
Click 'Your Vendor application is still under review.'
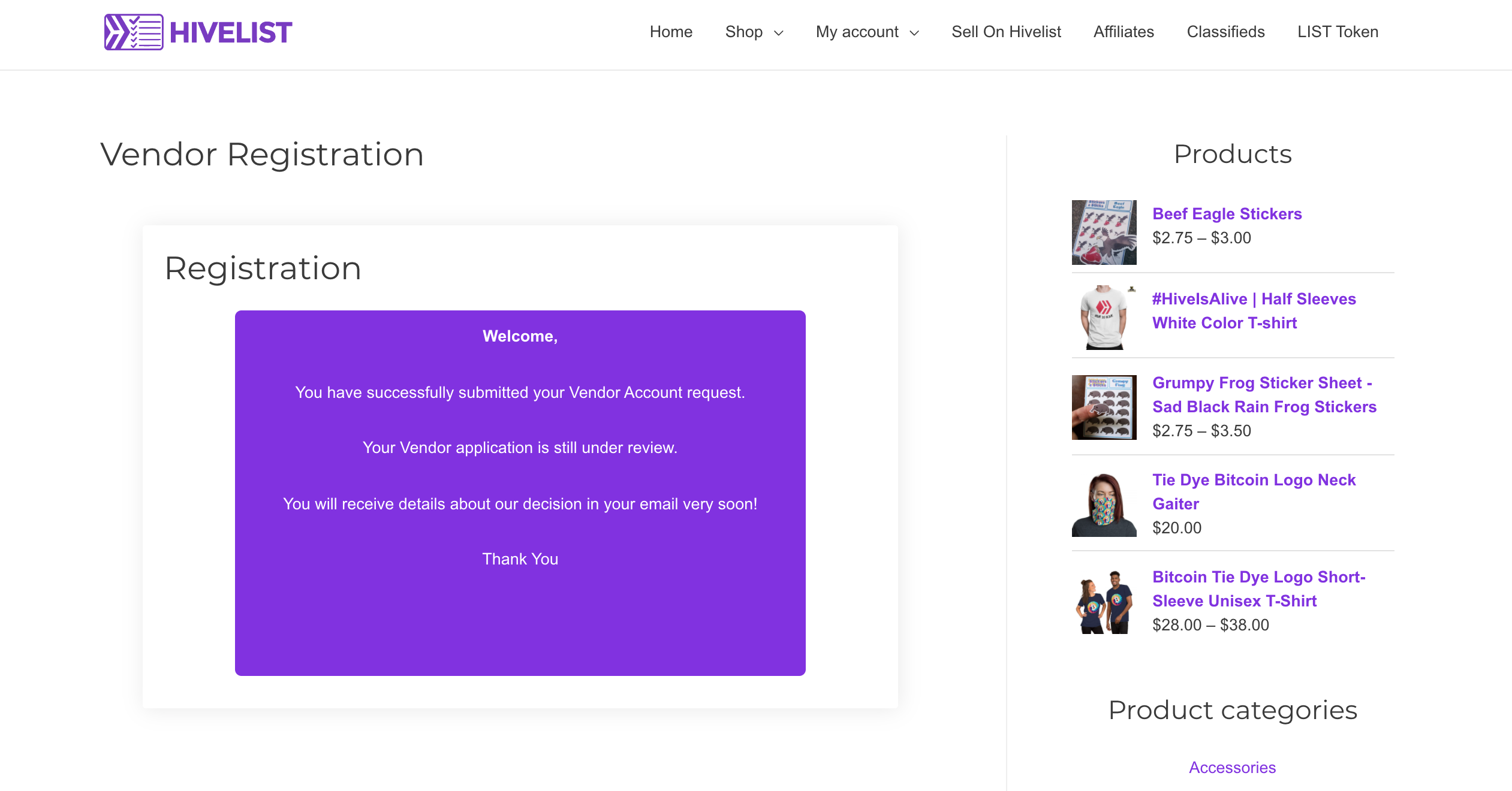pos(520,448)
